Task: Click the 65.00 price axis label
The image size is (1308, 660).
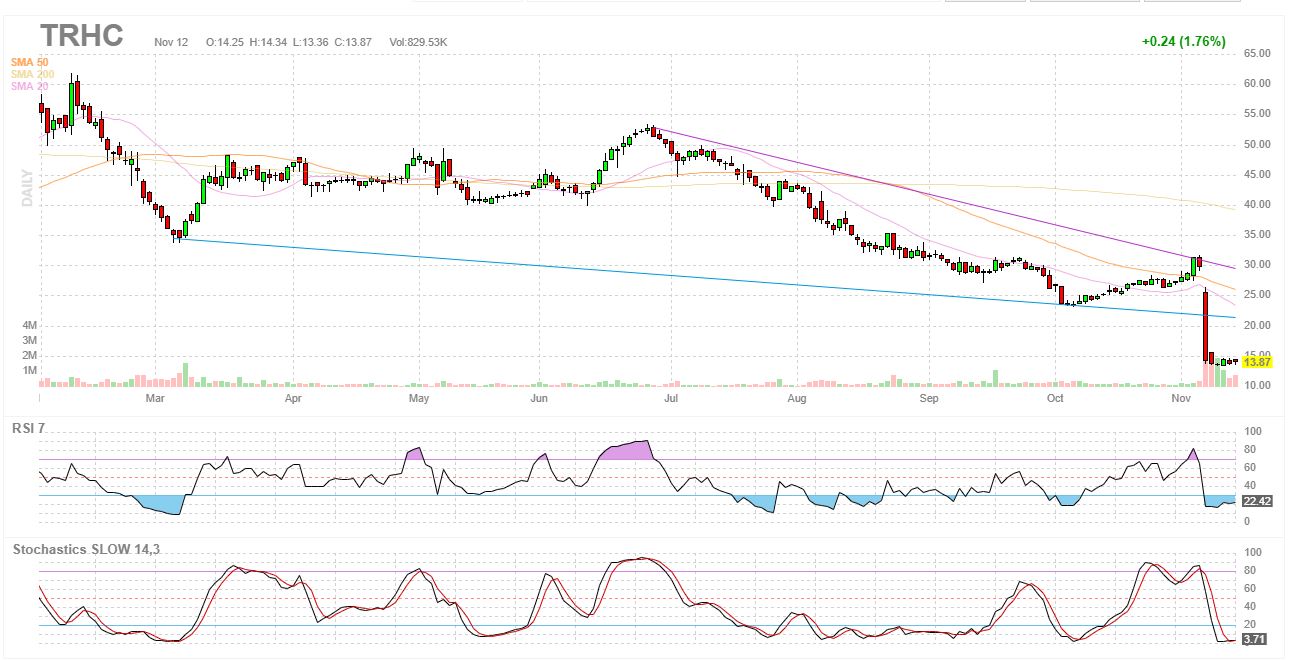Action: point(1256,53)
